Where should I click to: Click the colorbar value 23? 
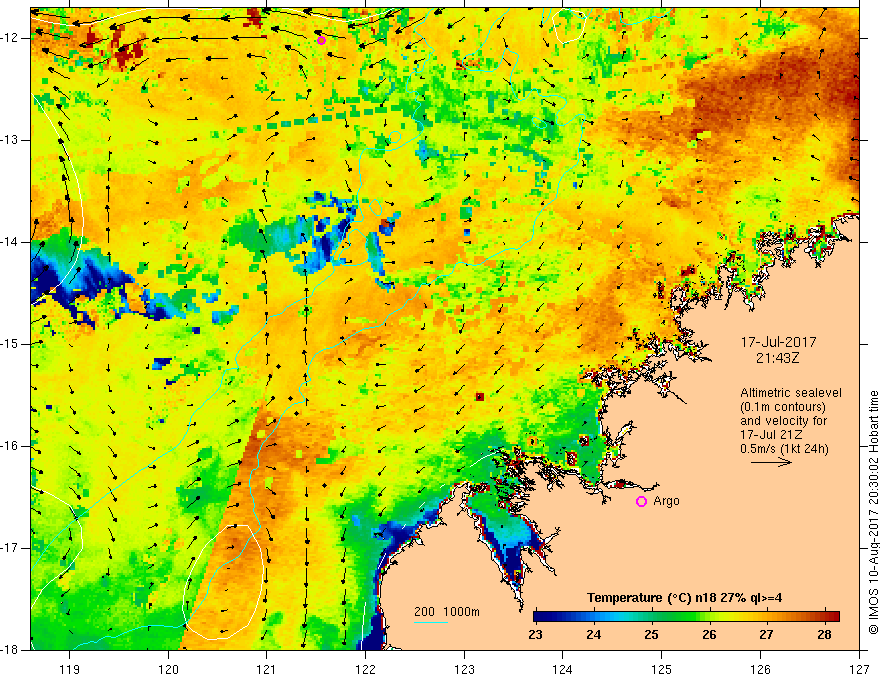535,635
